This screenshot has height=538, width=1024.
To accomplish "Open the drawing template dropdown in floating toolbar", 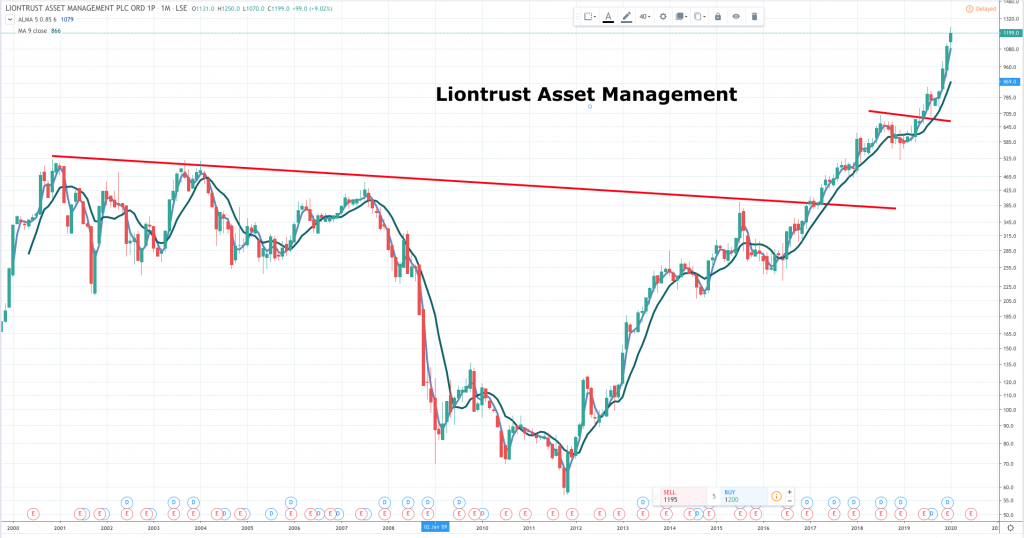I will [x=590, y=16].
